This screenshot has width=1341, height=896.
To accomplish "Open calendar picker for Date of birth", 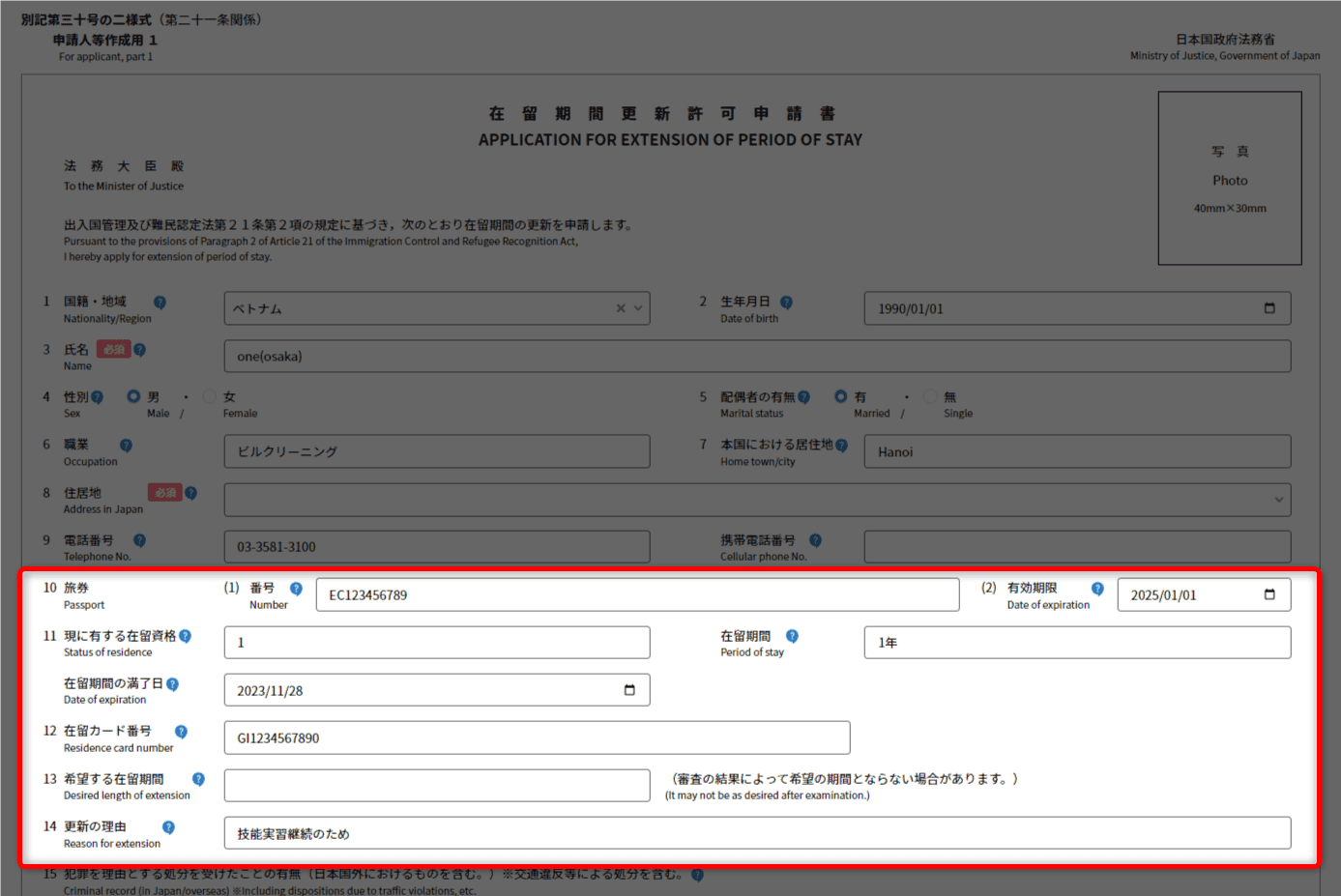I will [x=1269, y=308].
